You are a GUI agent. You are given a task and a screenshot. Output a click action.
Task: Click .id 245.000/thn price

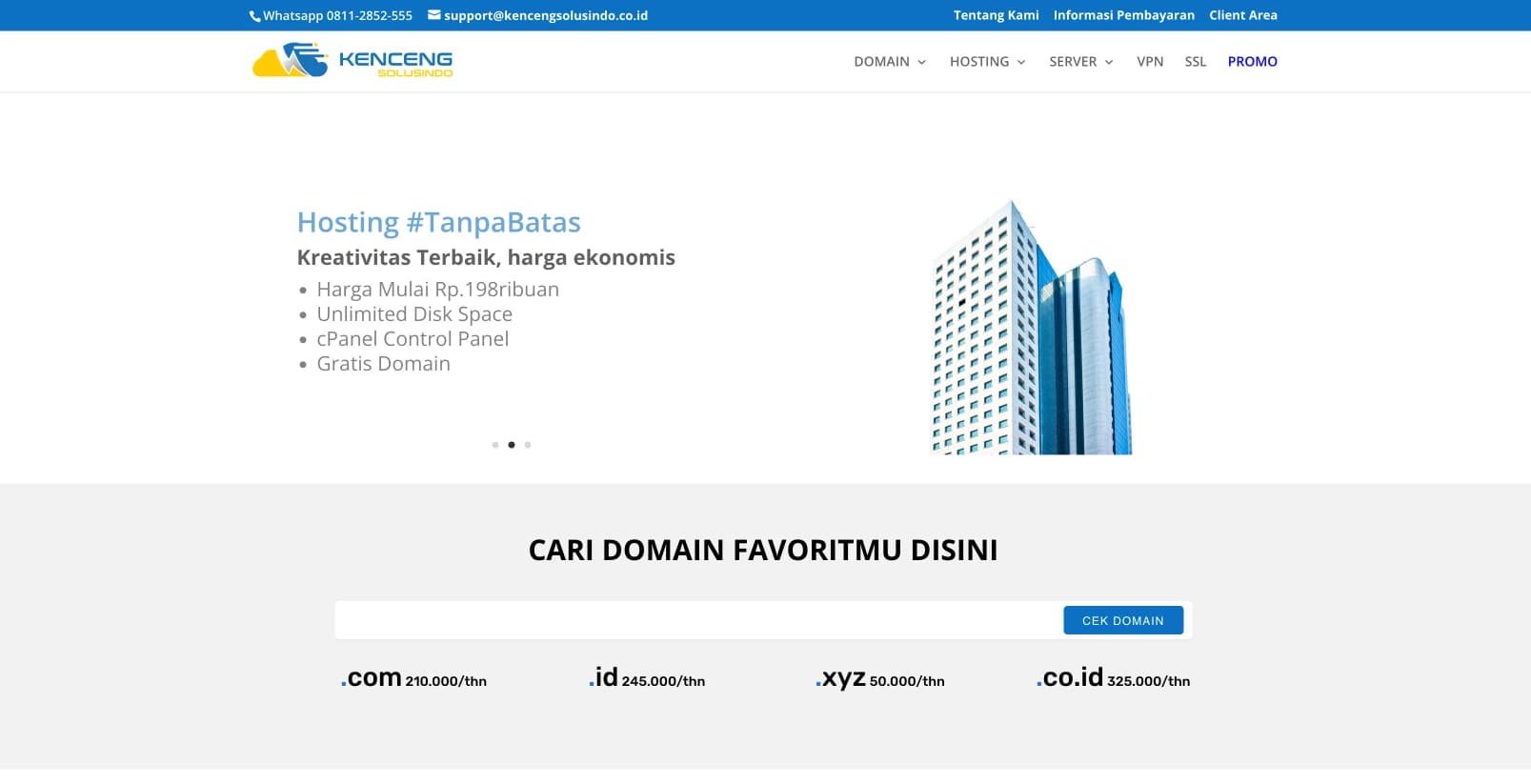647,678
